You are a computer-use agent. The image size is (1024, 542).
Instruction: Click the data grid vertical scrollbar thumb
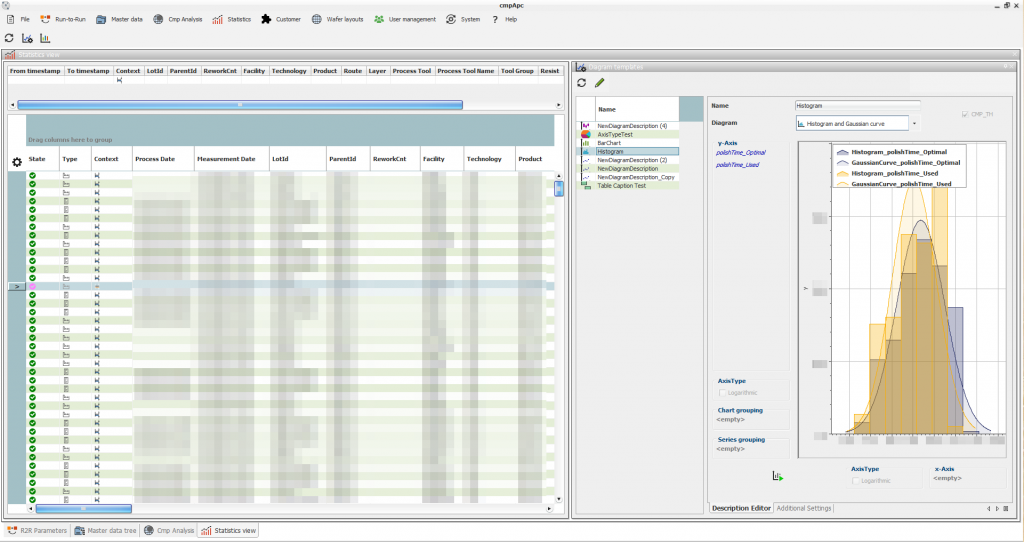pos(558,188)
